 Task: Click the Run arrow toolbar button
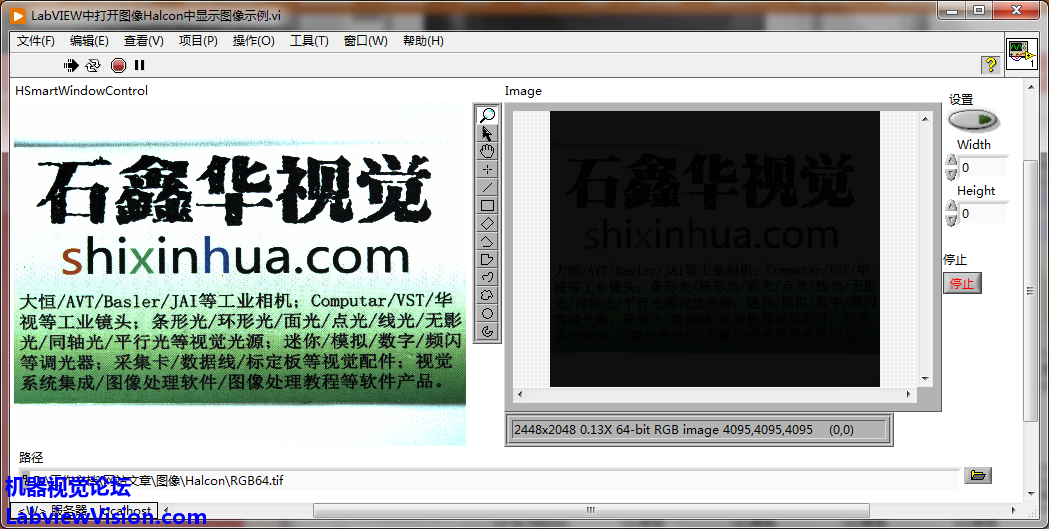[71, 65]
